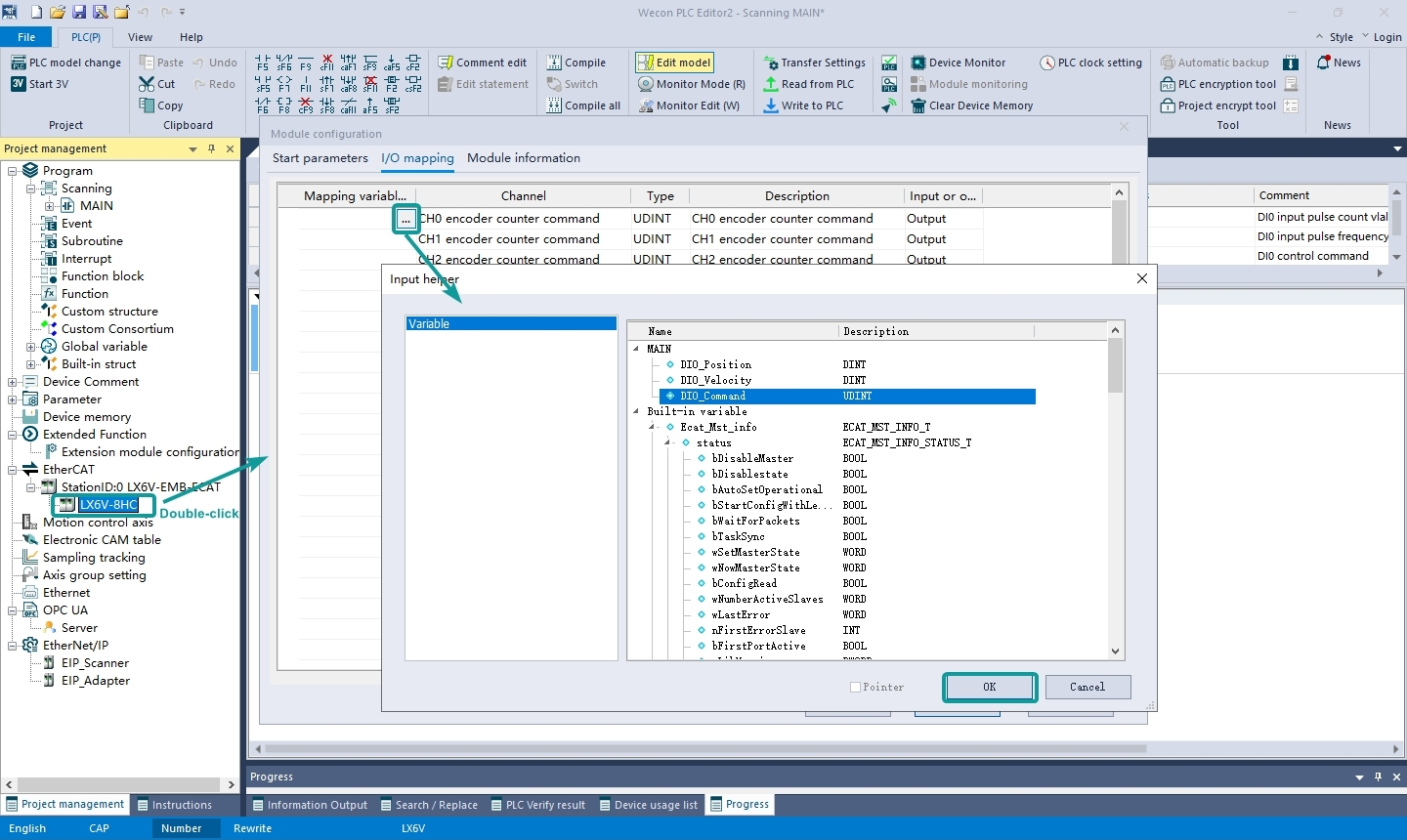Screen dimensions: 1407x840
Task: Click the Clear Device Memory icon
Action: point(918,105)
